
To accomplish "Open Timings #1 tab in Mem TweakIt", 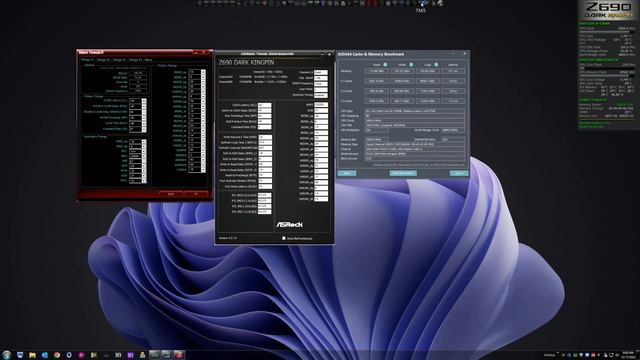I will [87, 60].
